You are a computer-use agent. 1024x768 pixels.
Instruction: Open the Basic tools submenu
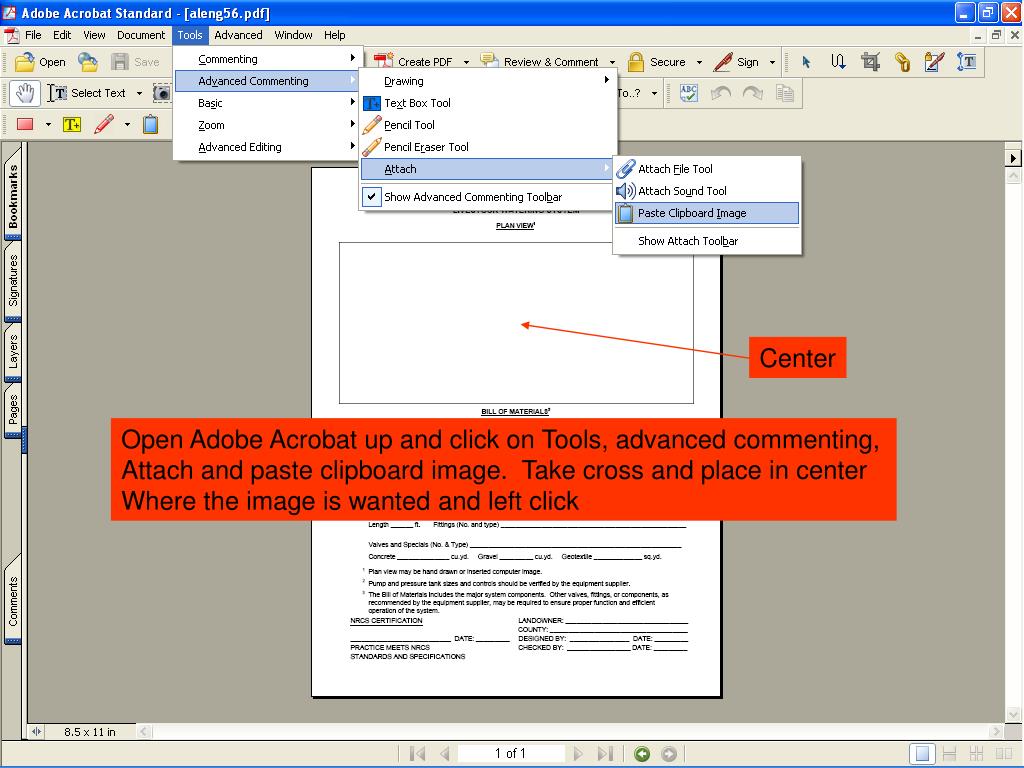click(x=268, y=103)
